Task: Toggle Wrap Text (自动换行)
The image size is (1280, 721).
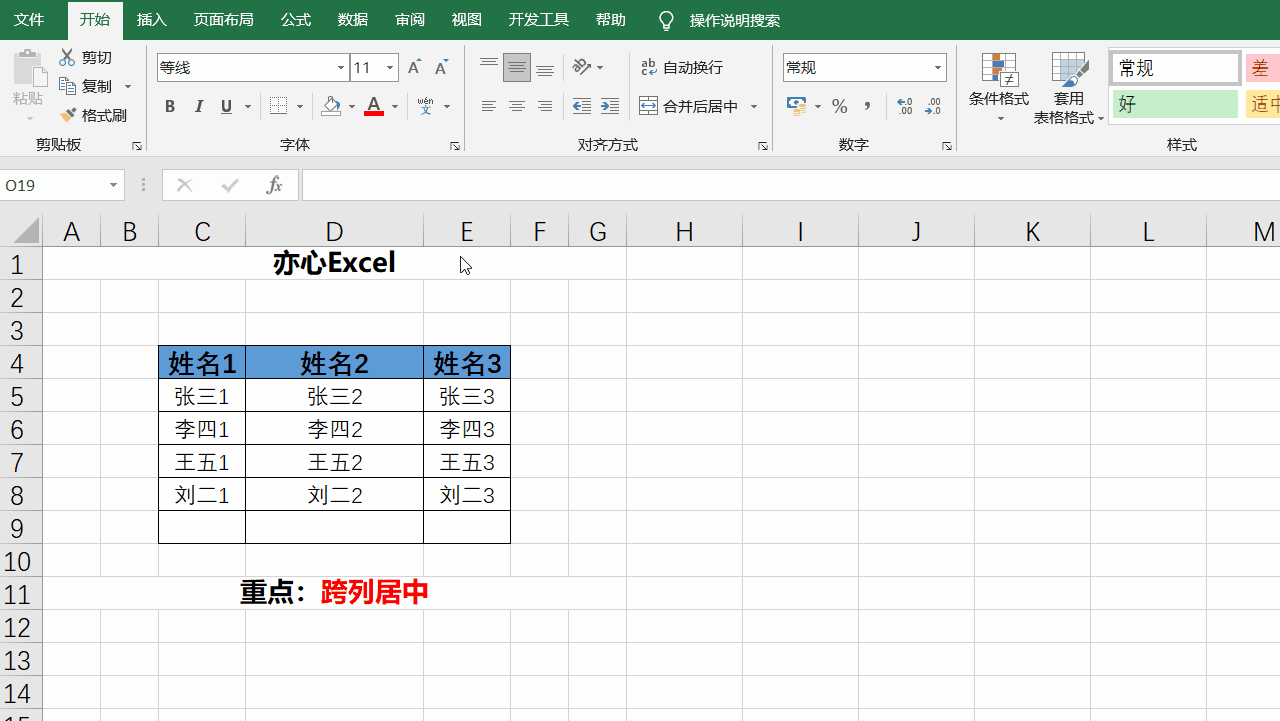Action: tap(682, 68)
